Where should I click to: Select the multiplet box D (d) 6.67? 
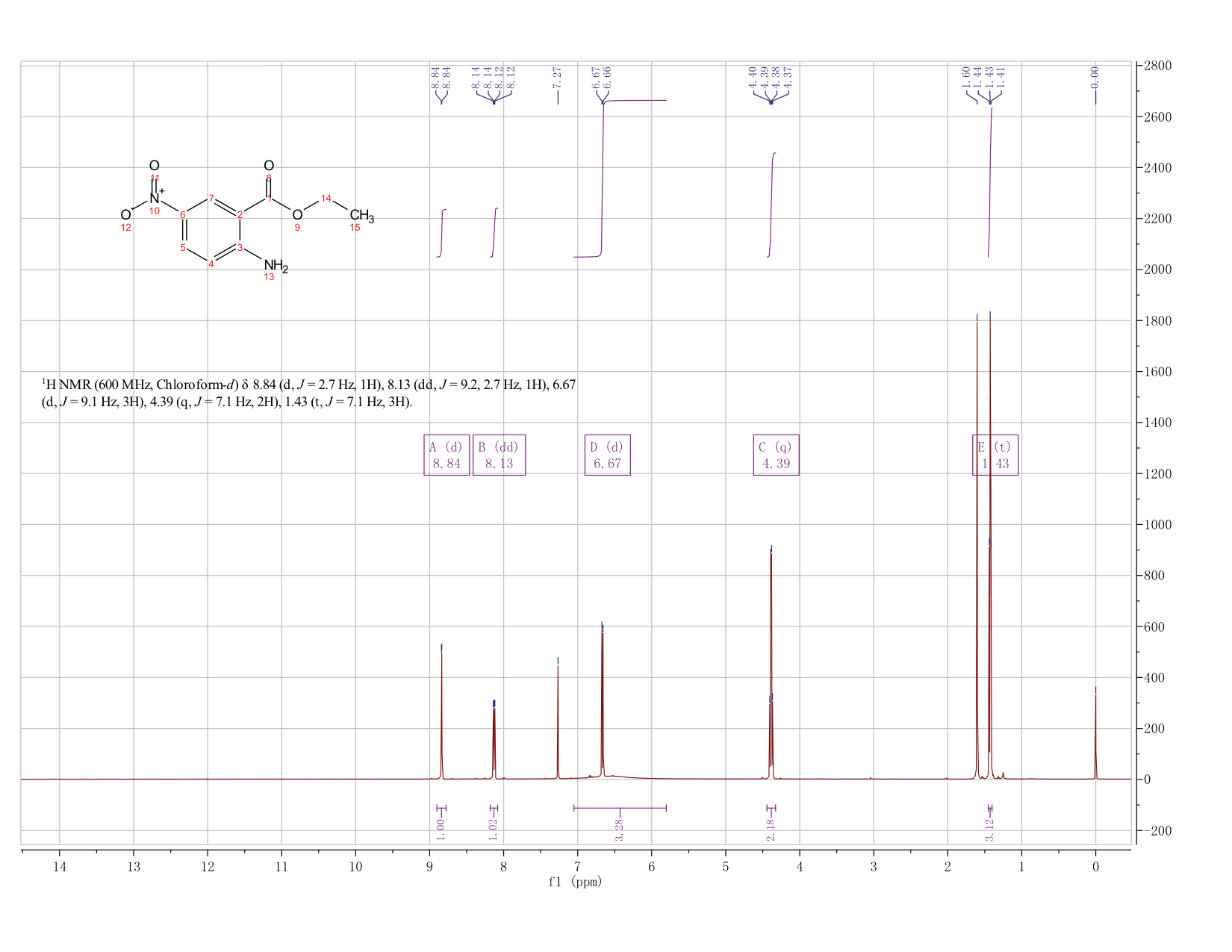[607, 455]
